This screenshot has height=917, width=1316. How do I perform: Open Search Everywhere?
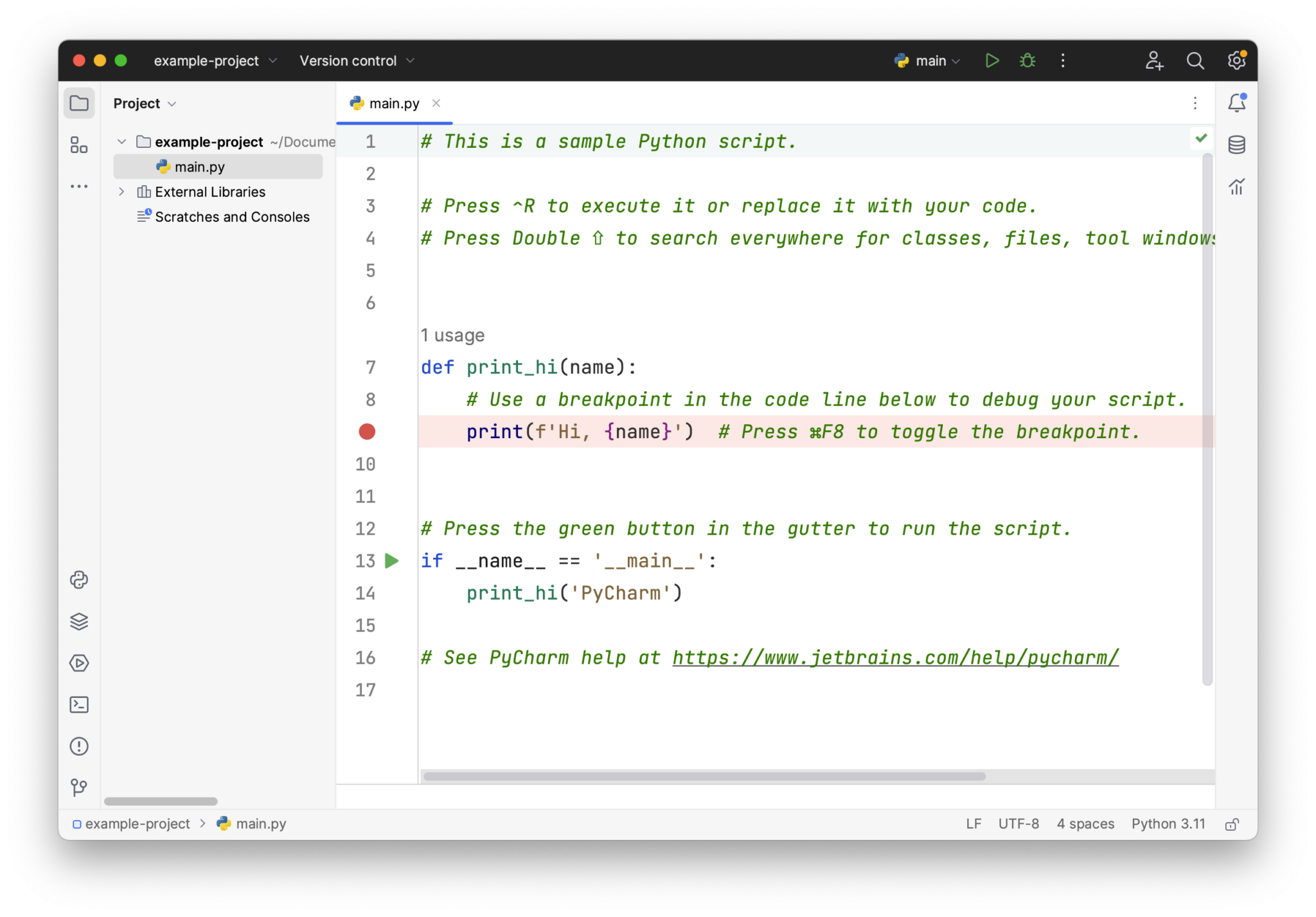1195,60
